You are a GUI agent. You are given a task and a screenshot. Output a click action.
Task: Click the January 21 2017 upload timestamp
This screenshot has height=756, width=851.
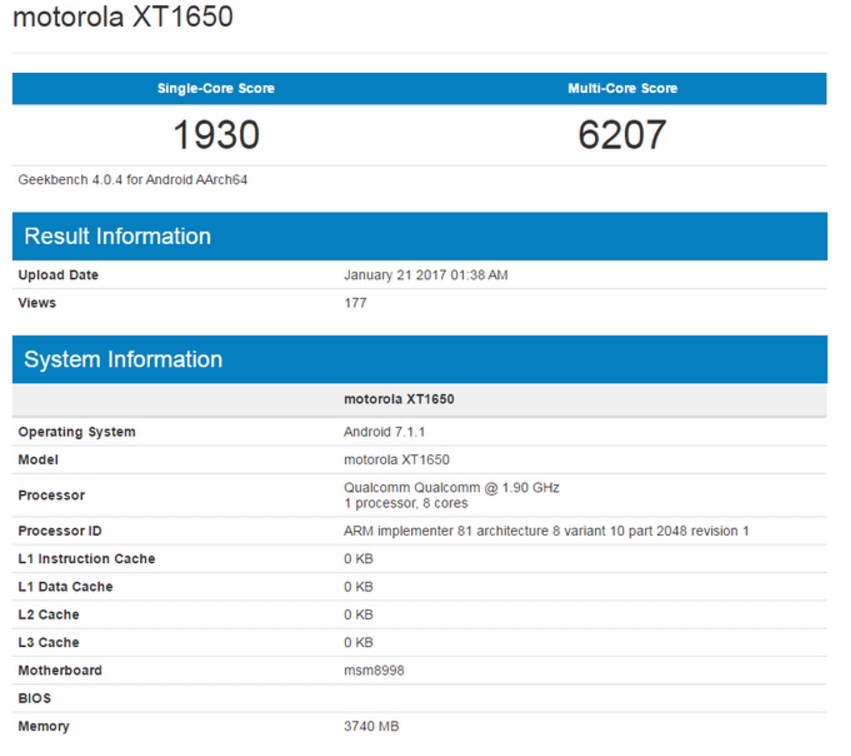425,275
